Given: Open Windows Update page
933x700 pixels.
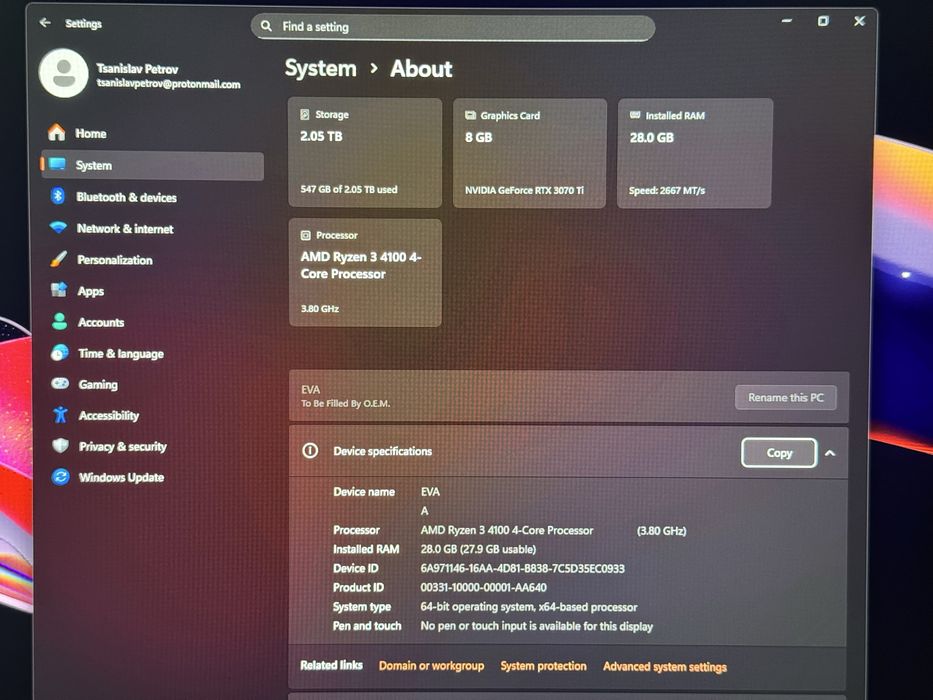Looking at the screenshot, I should [152, 477].
